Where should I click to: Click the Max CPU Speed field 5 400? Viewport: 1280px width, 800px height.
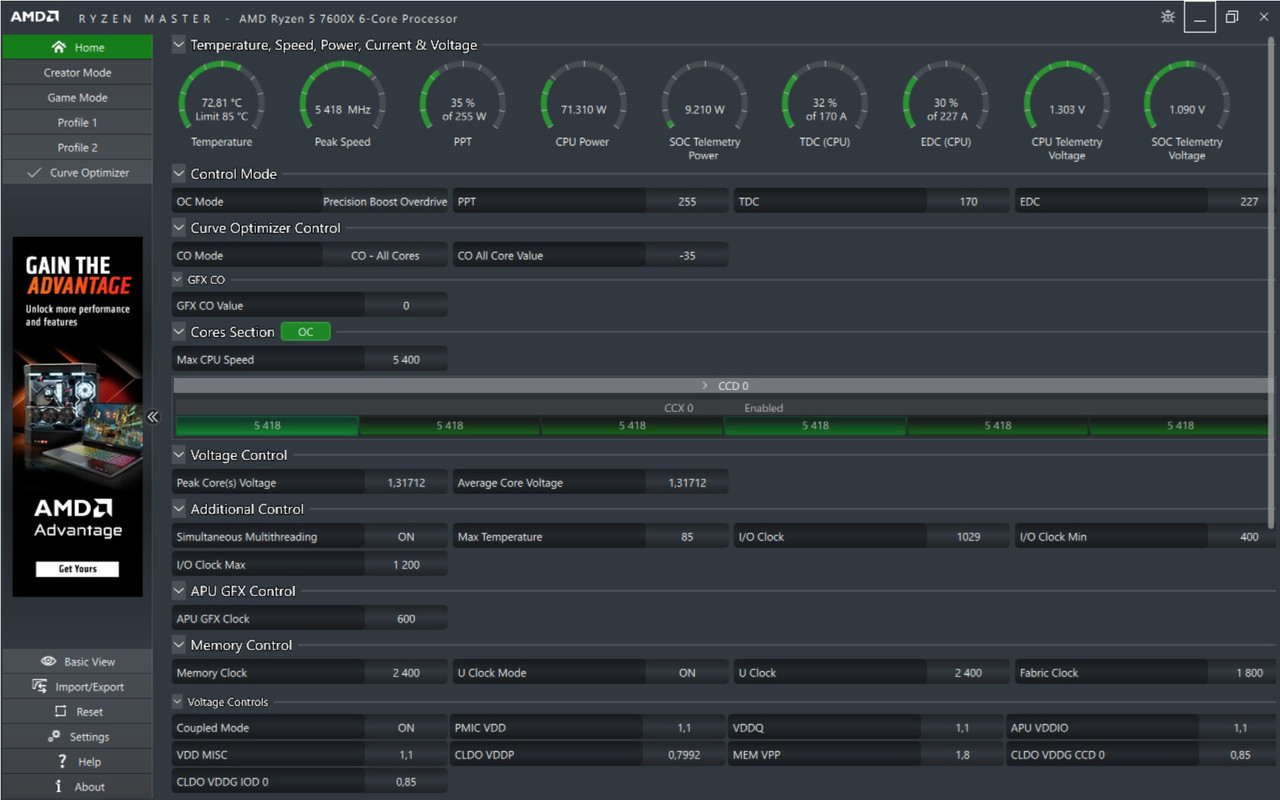tap(406, 360)
